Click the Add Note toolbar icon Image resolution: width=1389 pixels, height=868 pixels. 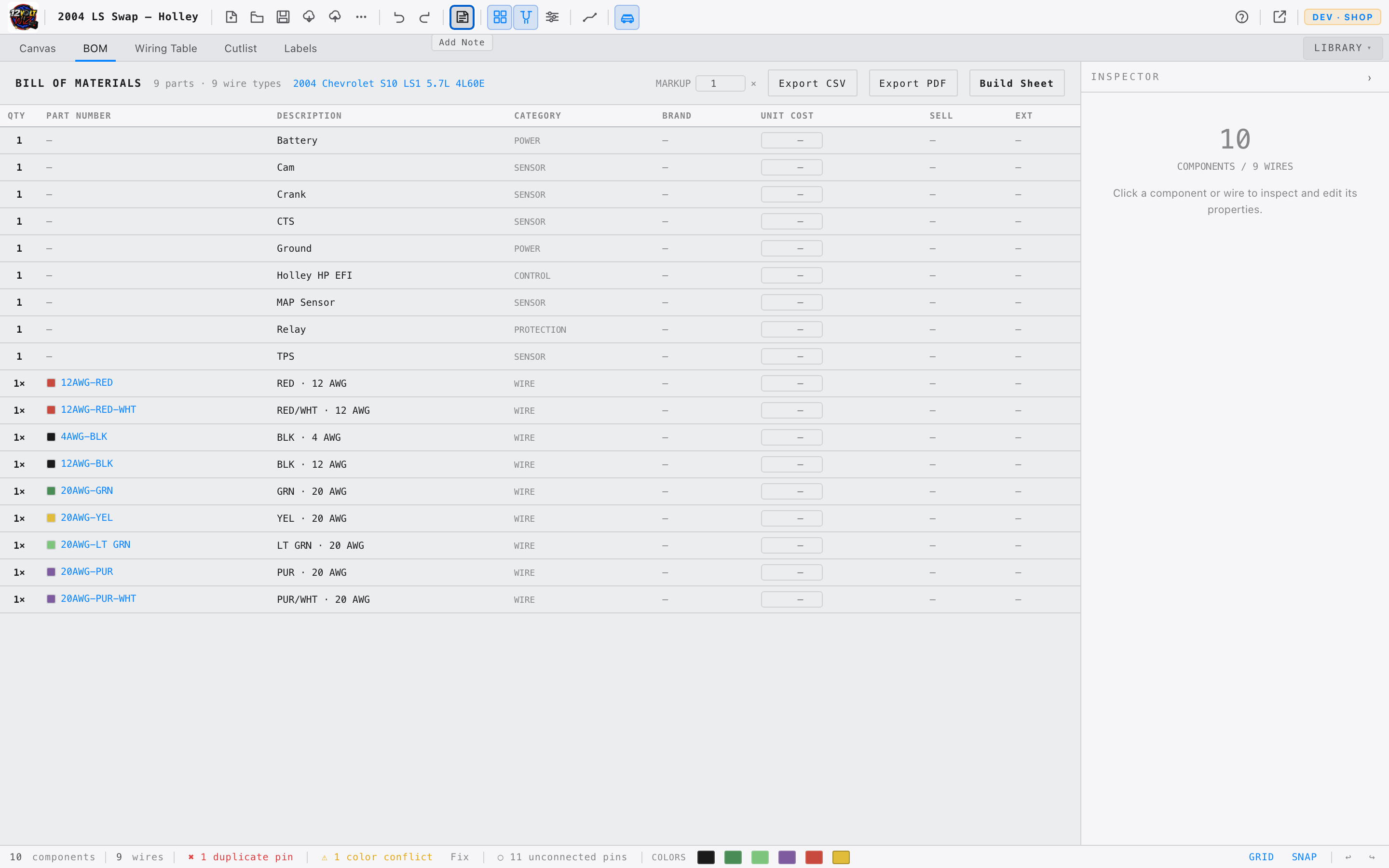(462, 17)
